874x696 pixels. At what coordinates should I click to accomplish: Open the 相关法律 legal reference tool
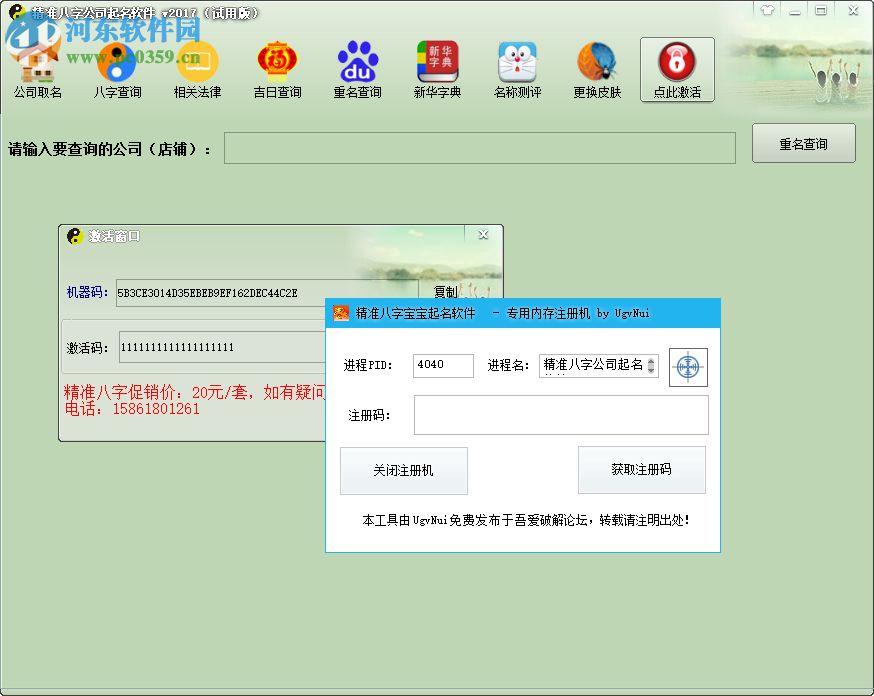(x=197, y=68)
